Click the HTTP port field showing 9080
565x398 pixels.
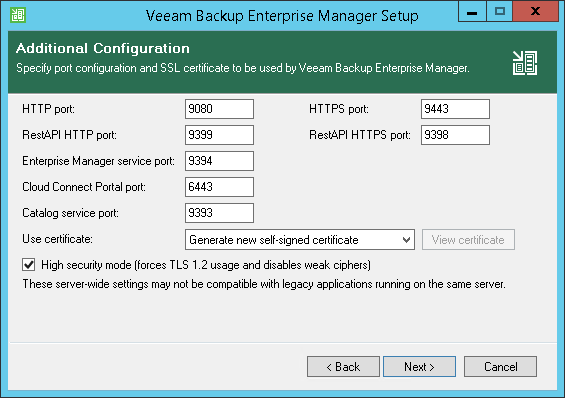coord(219,109)
